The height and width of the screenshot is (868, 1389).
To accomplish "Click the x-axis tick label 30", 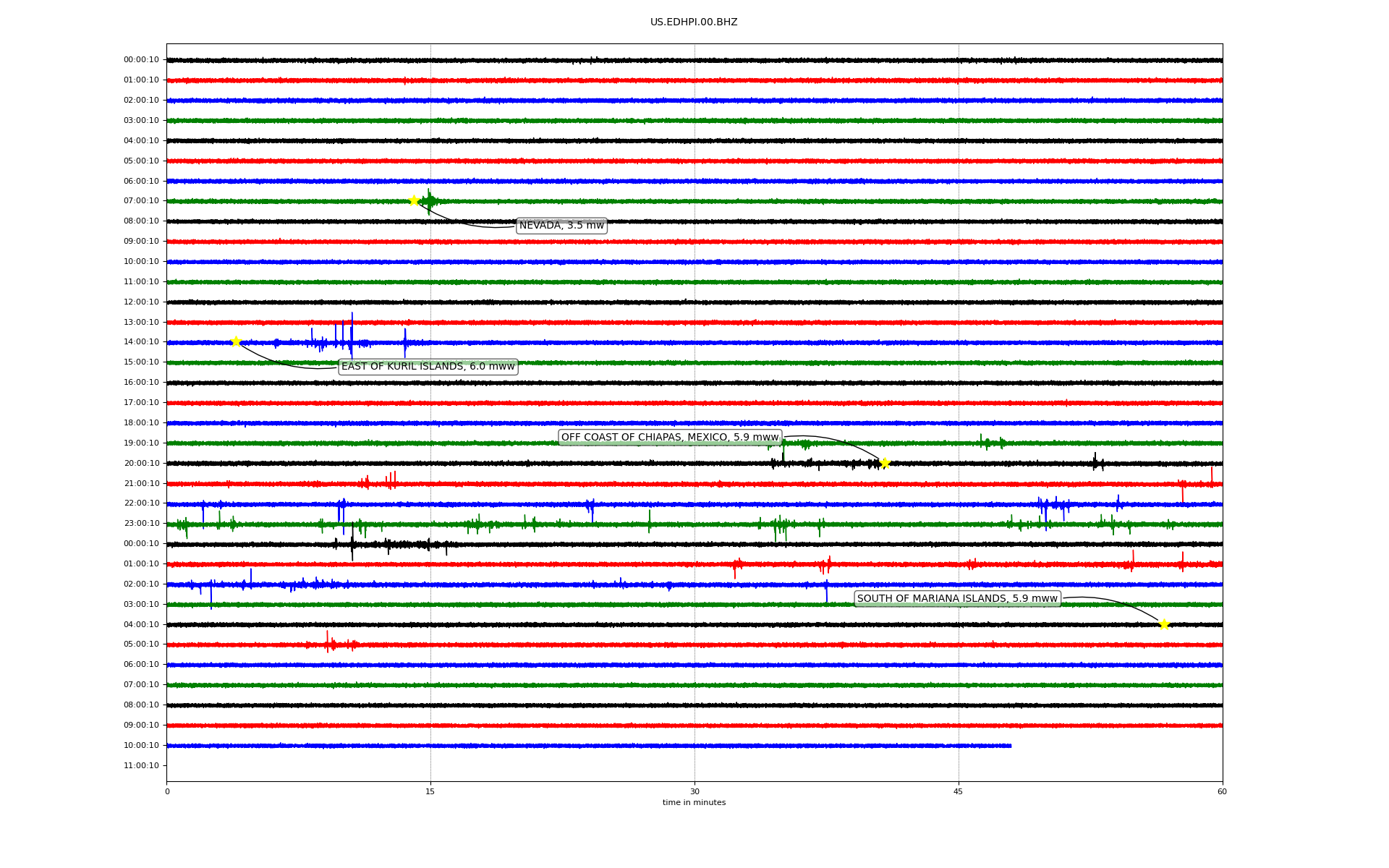I will click(x=694, y=791).
